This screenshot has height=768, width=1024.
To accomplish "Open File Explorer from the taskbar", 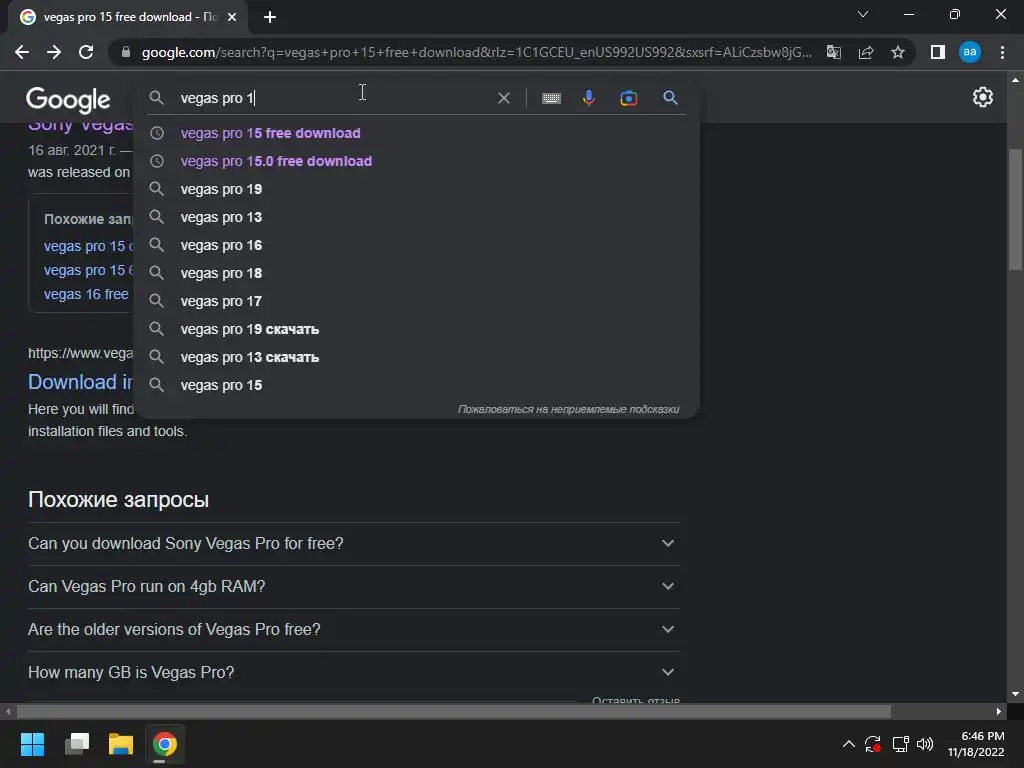I will coord(121,744).
